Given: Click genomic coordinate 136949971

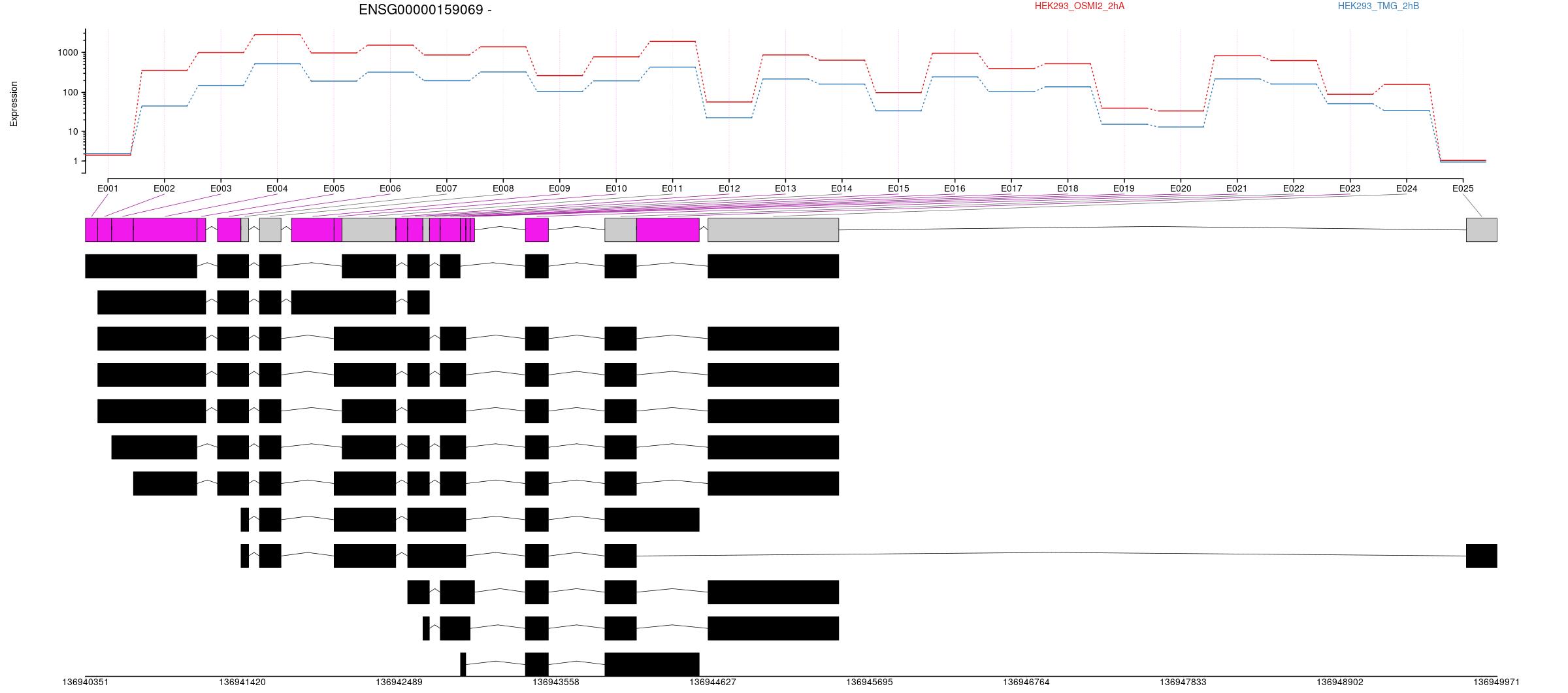Looking at the screenshot, I should coord(1497,682).
